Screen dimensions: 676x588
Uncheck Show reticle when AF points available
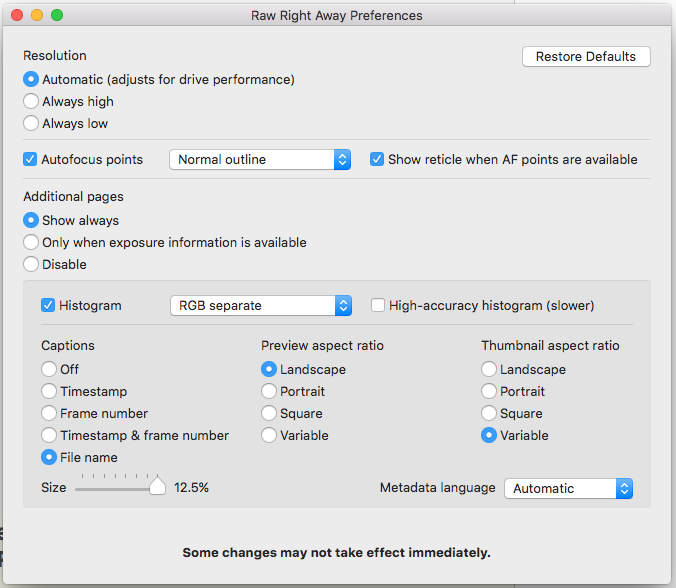[x=377, y=159]
